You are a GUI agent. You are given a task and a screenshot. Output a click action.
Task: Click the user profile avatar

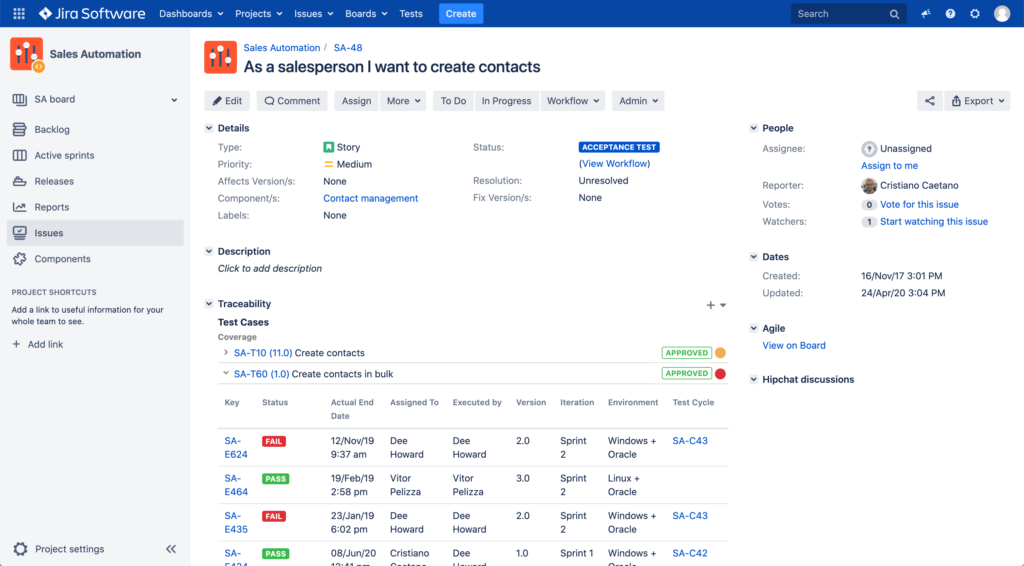point(1002,14)
